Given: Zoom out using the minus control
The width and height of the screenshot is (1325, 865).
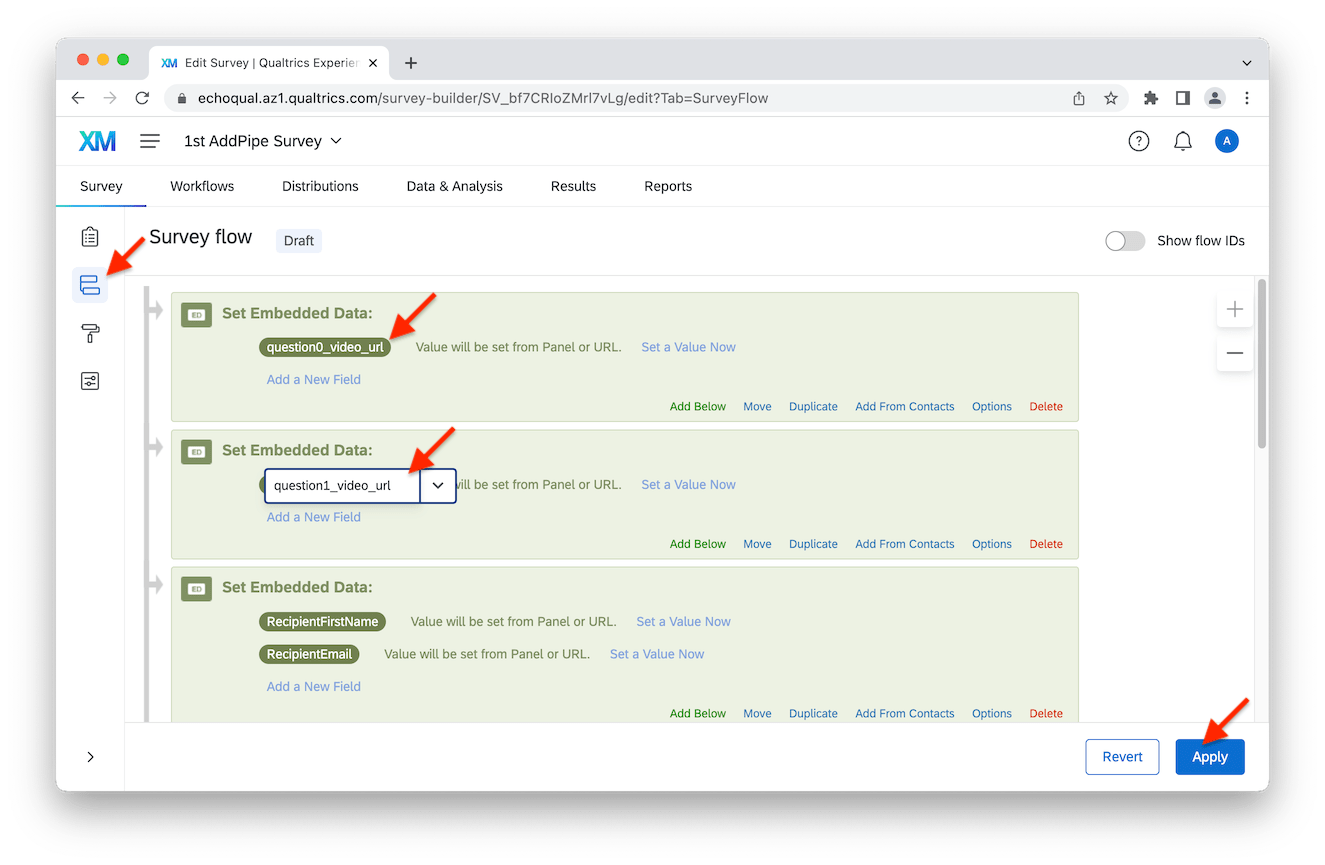Looking at the screenshot, I should (1234, 353).
